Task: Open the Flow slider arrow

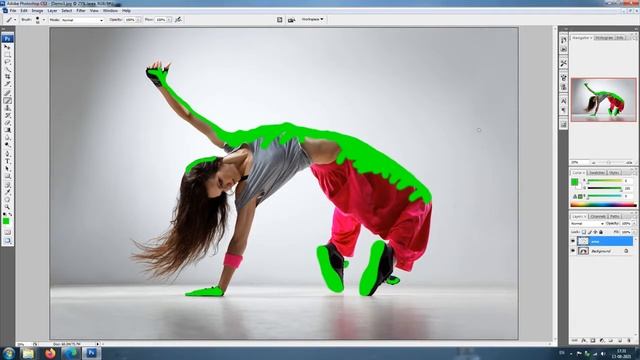Action: click(169, 20)
